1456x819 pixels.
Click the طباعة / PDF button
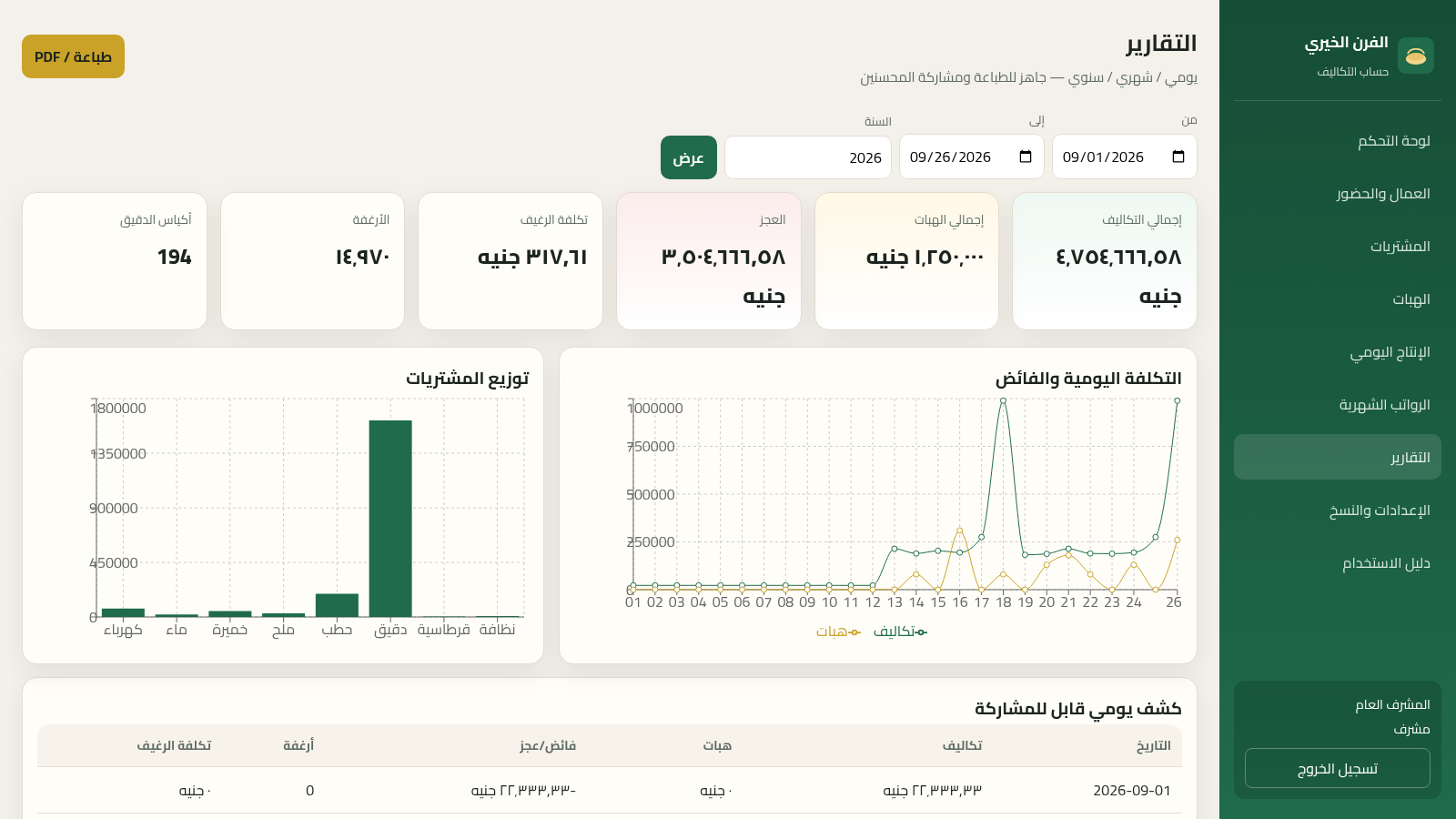tap(73, 56)
